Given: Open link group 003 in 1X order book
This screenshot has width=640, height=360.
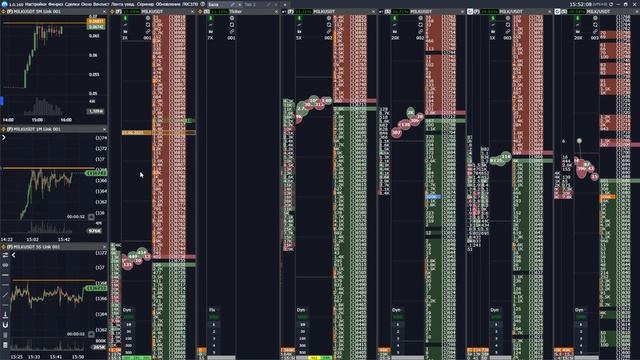Looking at the screenshot, I should pos(507,38).
